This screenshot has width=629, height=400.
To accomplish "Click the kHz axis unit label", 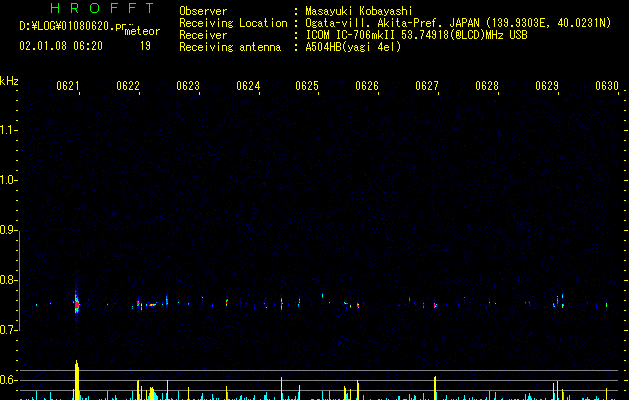I will (x=9, y=81).
